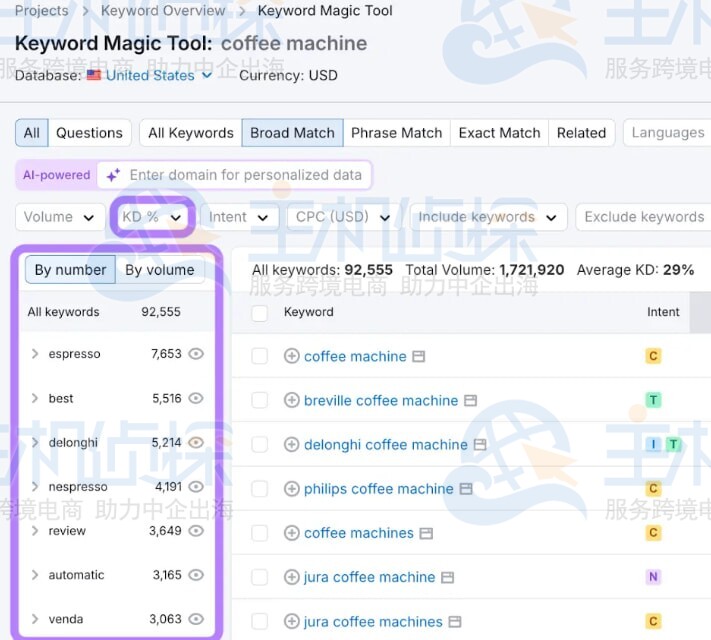Click the plus icon beside jura coffee machine
The height and width of the screenshot is (640, 711).
[292, 577]
